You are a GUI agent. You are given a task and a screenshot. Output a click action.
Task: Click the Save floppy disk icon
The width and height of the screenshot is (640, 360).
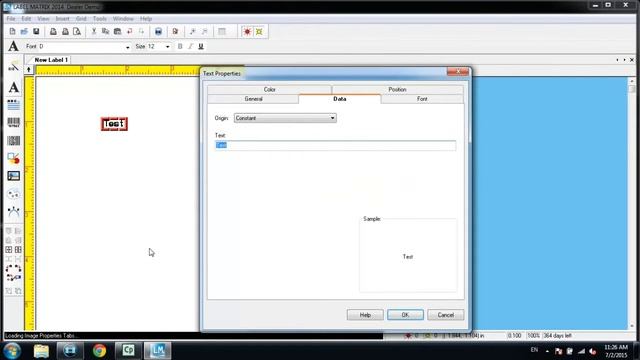(36, 31)
